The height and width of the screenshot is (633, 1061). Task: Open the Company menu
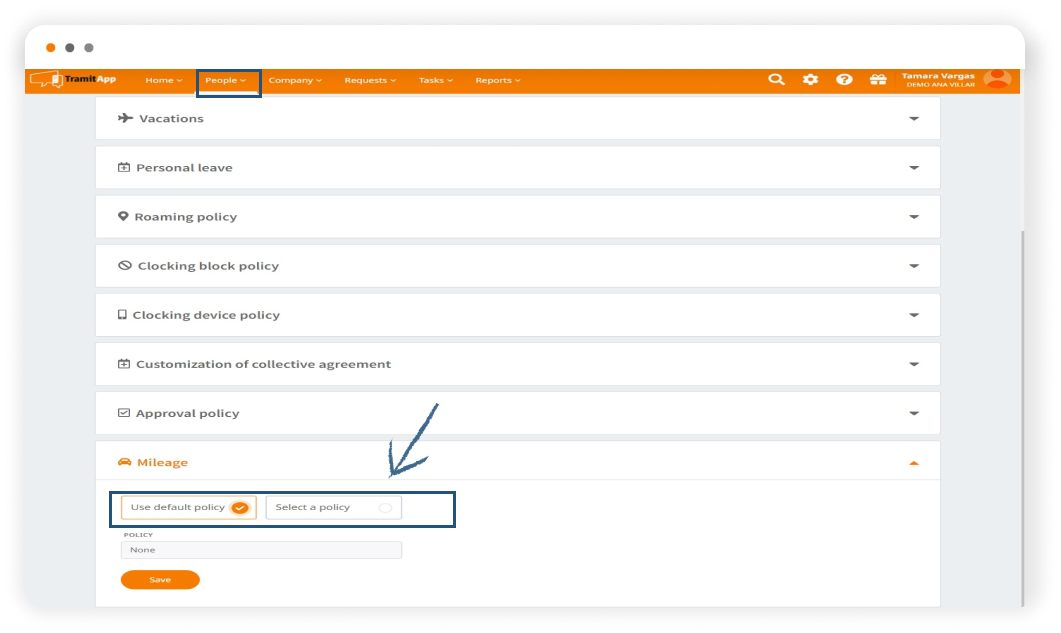tap(295, 80)
